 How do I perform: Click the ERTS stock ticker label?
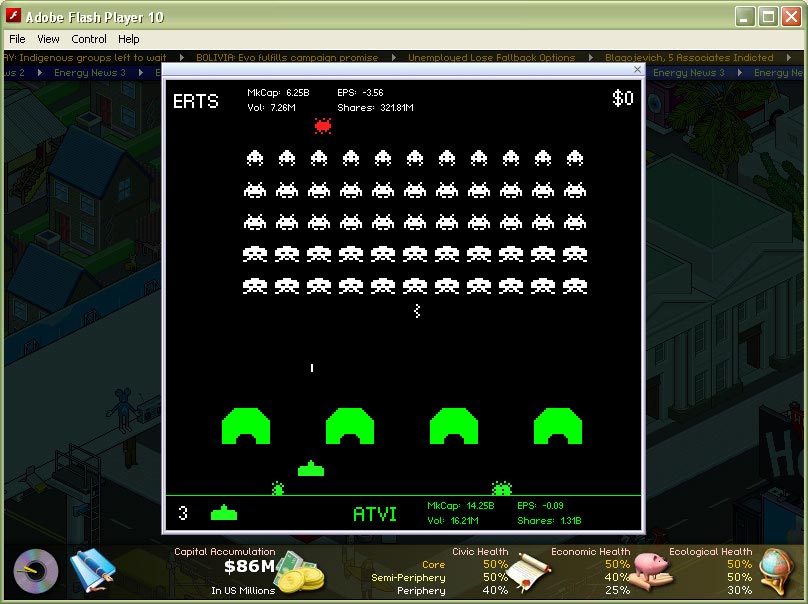click(195, 101)
